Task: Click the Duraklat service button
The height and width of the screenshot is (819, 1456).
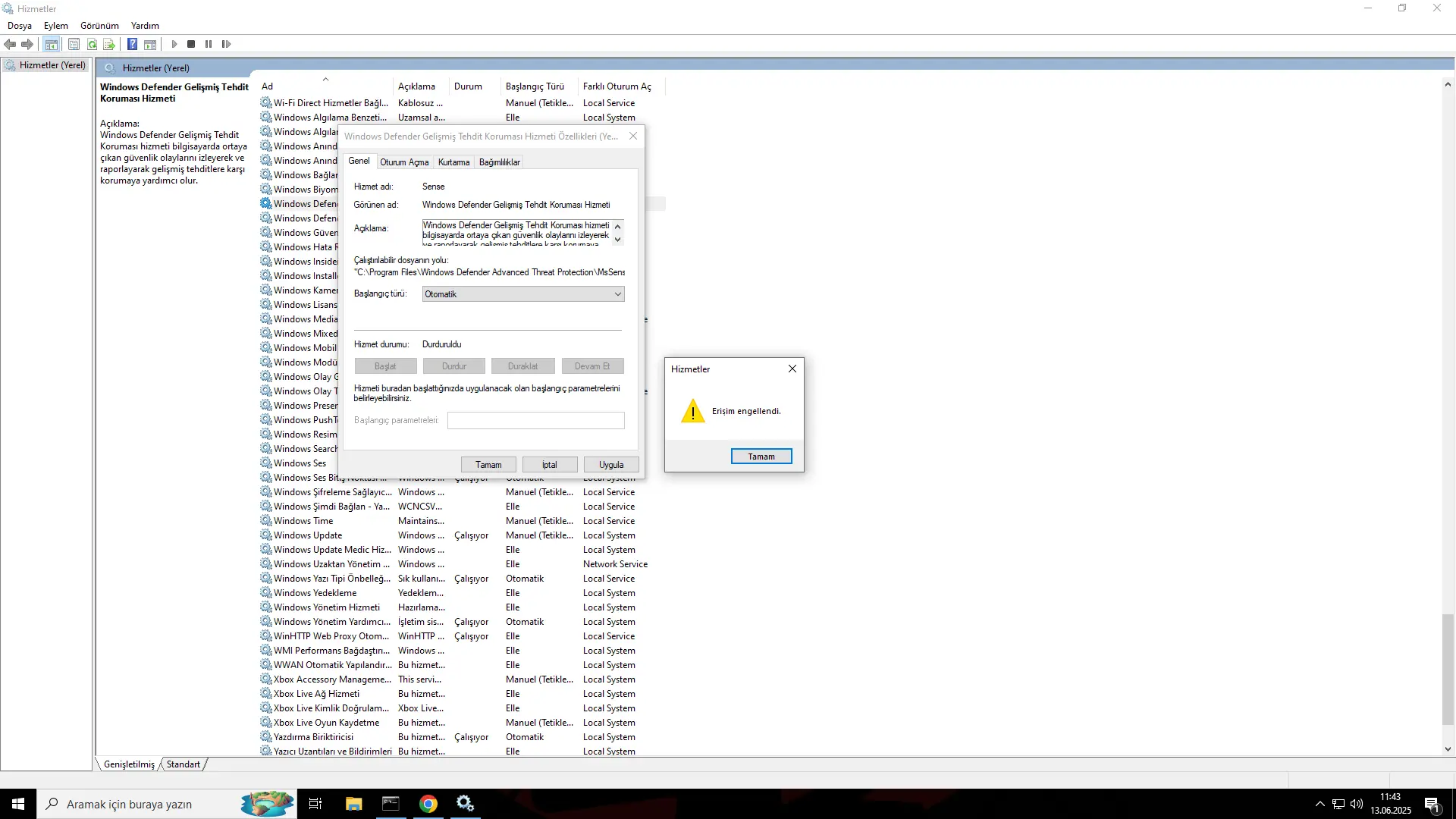Action: (523, 366)
